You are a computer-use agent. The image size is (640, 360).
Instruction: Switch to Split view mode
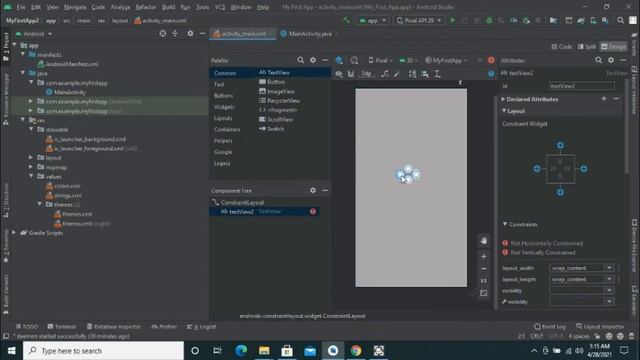[x=587, y=47]
